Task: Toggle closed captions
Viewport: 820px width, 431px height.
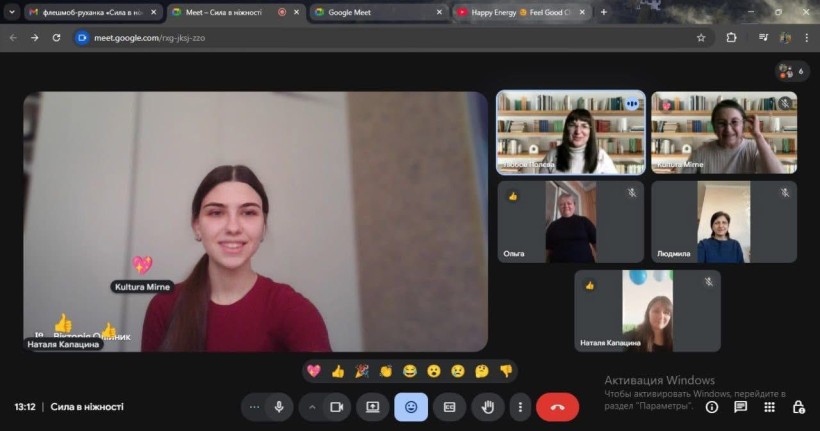Action: 450,407
